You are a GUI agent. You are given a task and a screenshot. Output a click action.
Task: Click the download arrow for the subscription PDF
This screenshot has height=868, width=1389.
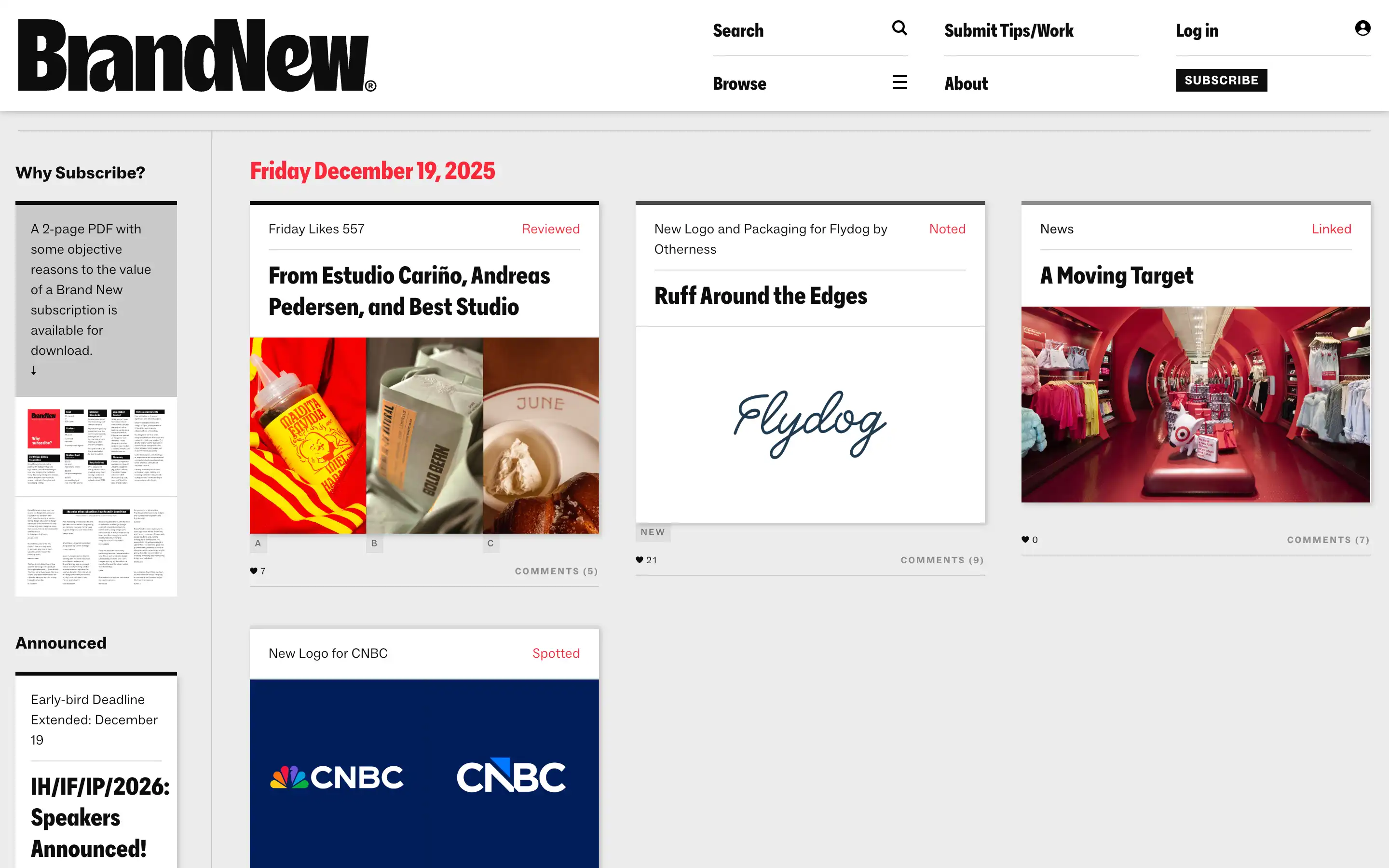34,370
